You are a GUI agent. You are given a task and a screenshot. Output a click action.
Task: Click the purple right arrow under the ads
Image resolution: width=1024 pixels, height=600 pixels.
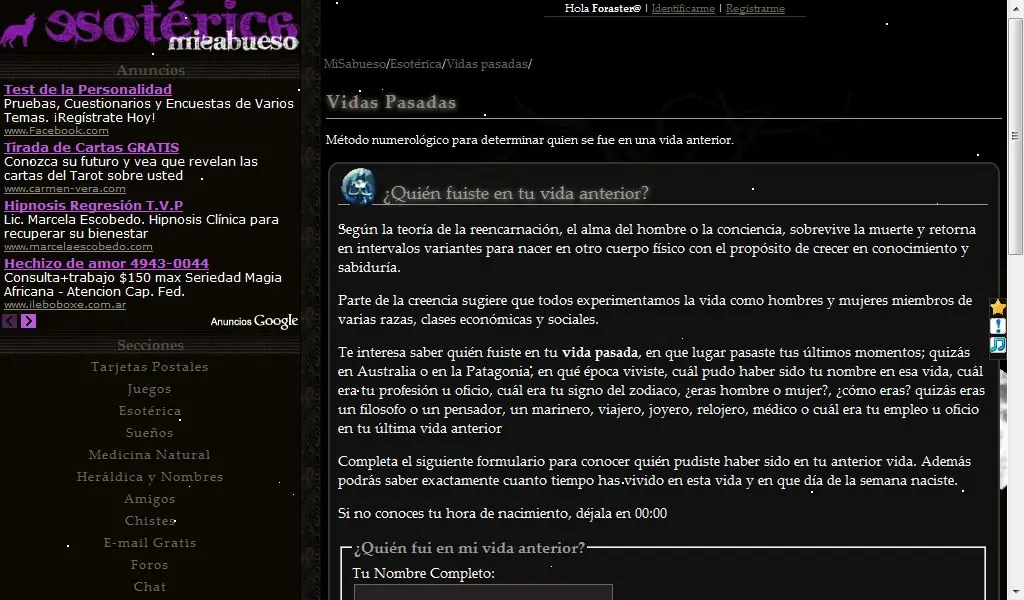[30, 322]
